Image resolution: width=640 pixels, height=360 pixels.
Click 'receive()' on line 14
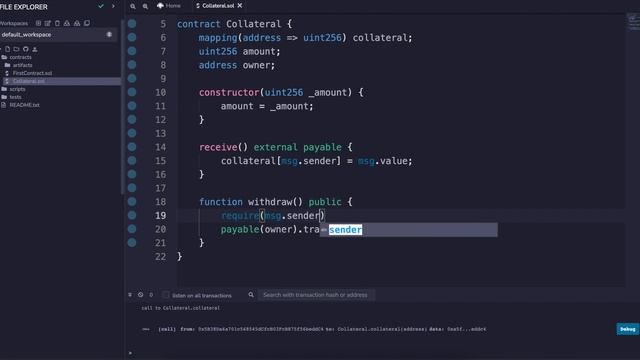coord(223,147)
